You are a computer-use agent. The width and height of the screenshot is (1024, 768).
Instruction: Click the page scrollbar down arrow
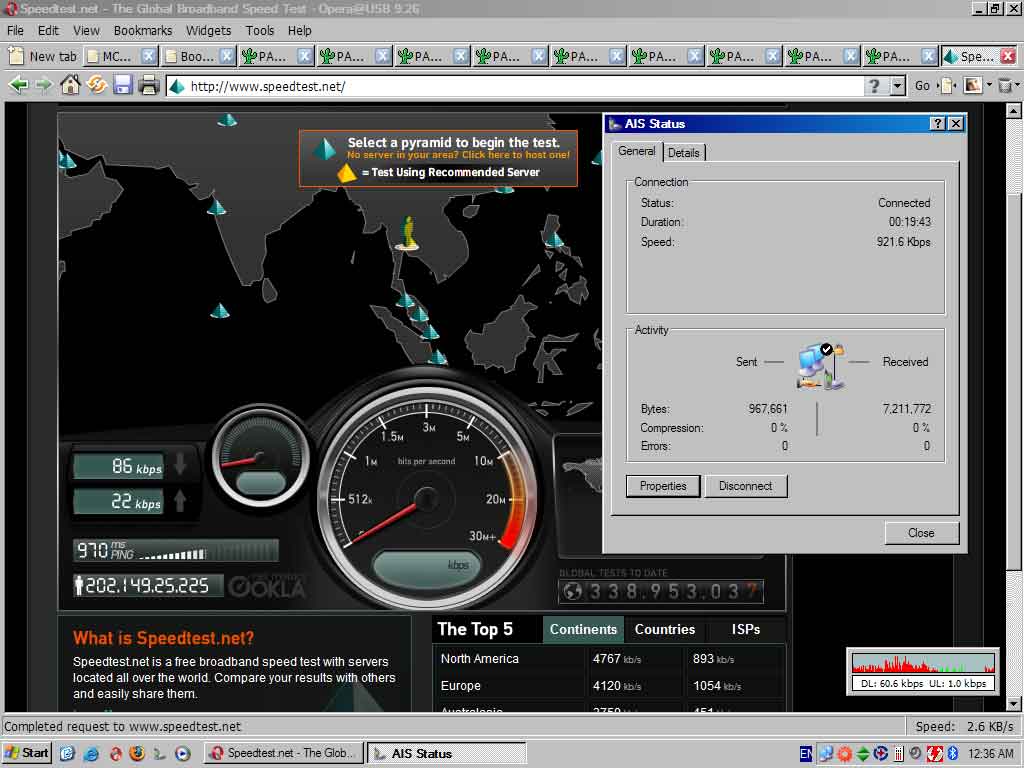coord(1013,704)
